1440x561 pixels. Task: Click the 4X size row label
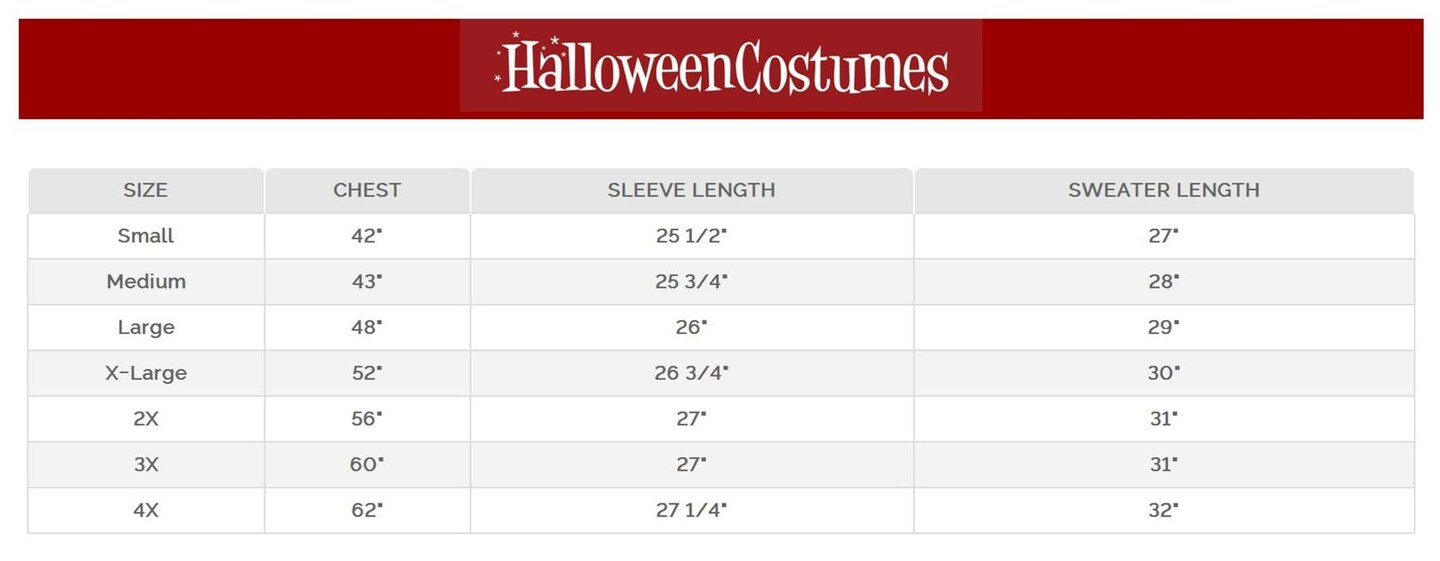[146, 510]
